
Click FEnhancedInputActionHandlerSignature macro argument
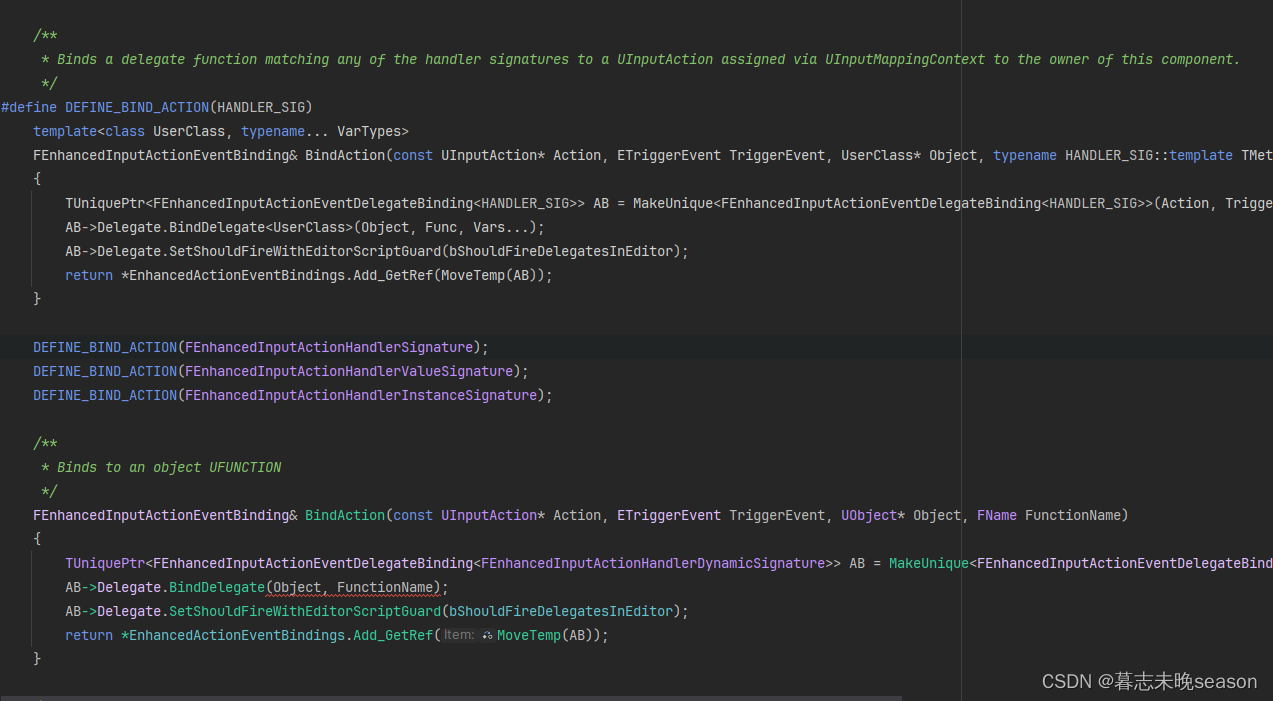(329, 347)
